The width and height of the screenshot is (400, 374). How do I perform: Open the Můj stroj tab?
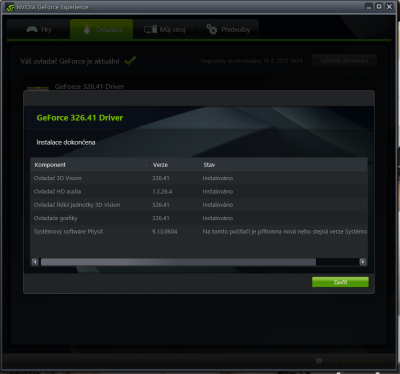coord(164,29)
